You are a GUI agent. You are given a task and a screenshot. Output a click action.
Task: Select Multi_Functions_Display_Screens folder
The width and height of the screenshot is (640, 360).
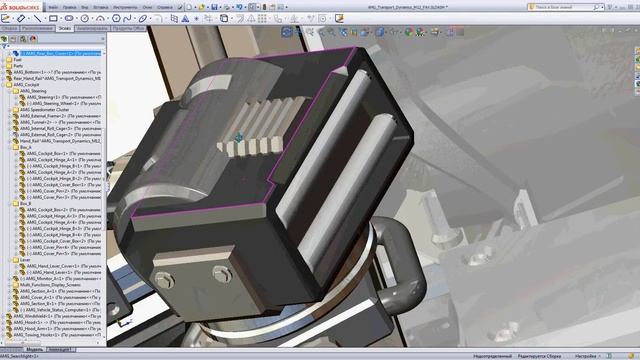coord(50,284)
